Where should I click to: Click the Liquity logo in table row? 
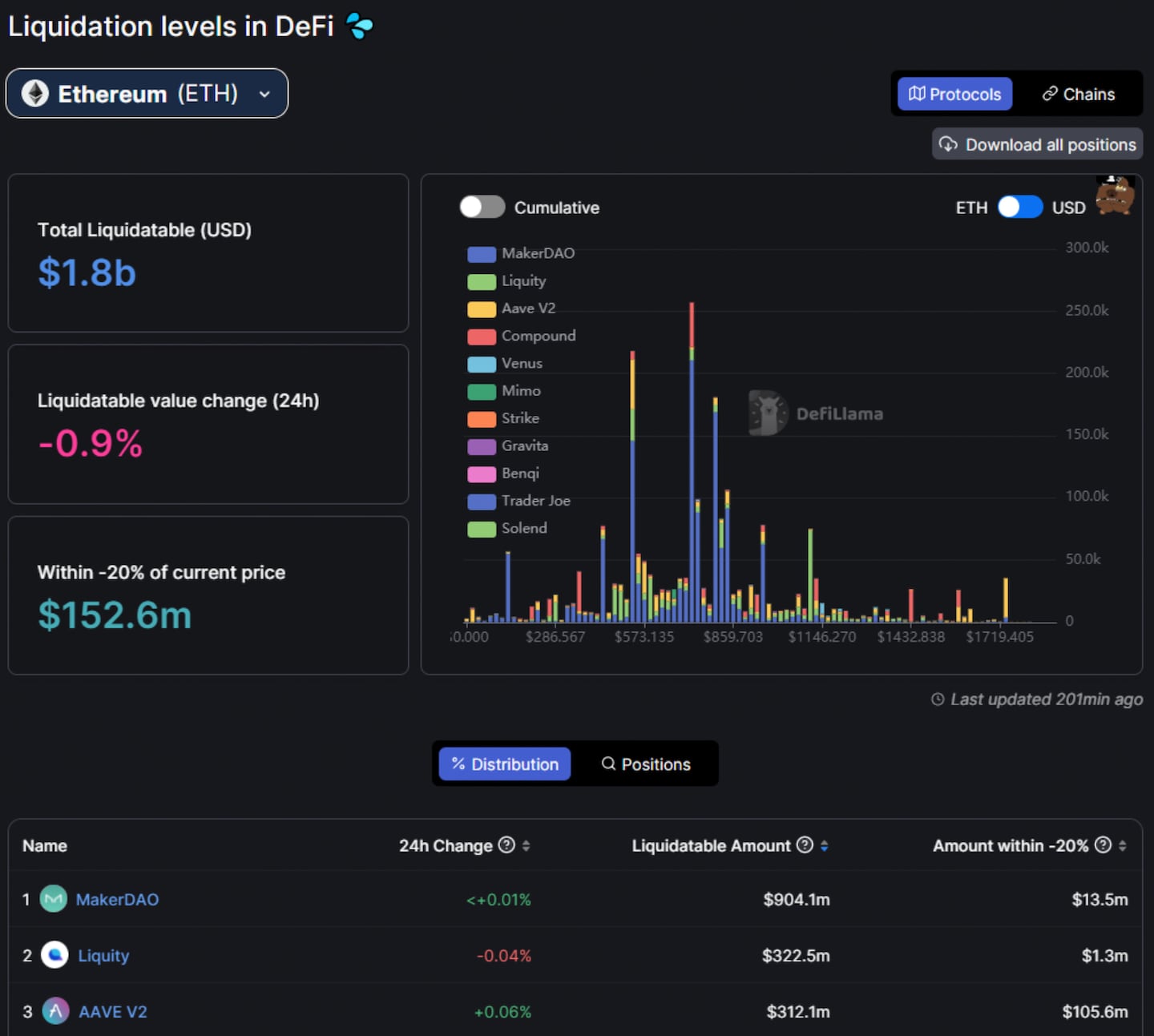pyautogui.click(x=54, y=955)
